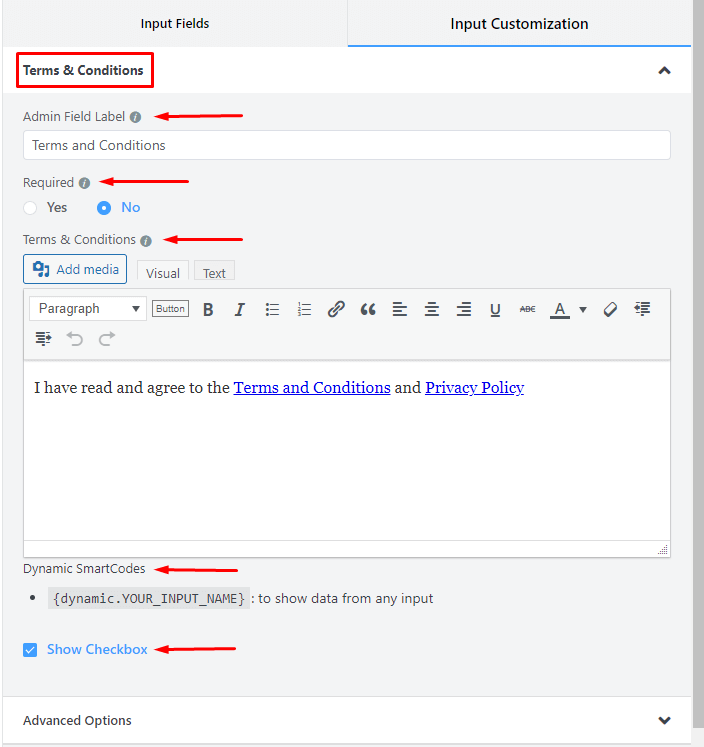The height and width of the screenshot is (747, 704).
Task: Apply blockquote formatting
Action: coord(368,309)
